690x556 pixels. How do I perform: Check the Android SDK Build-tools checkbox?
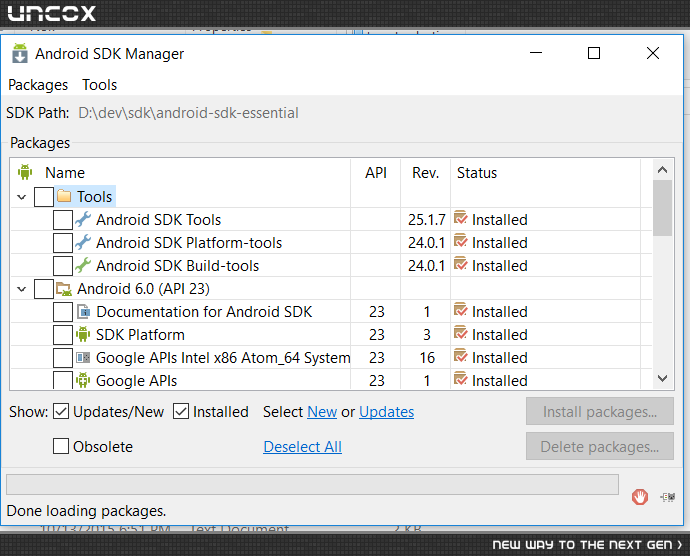(x=63, y=265)
